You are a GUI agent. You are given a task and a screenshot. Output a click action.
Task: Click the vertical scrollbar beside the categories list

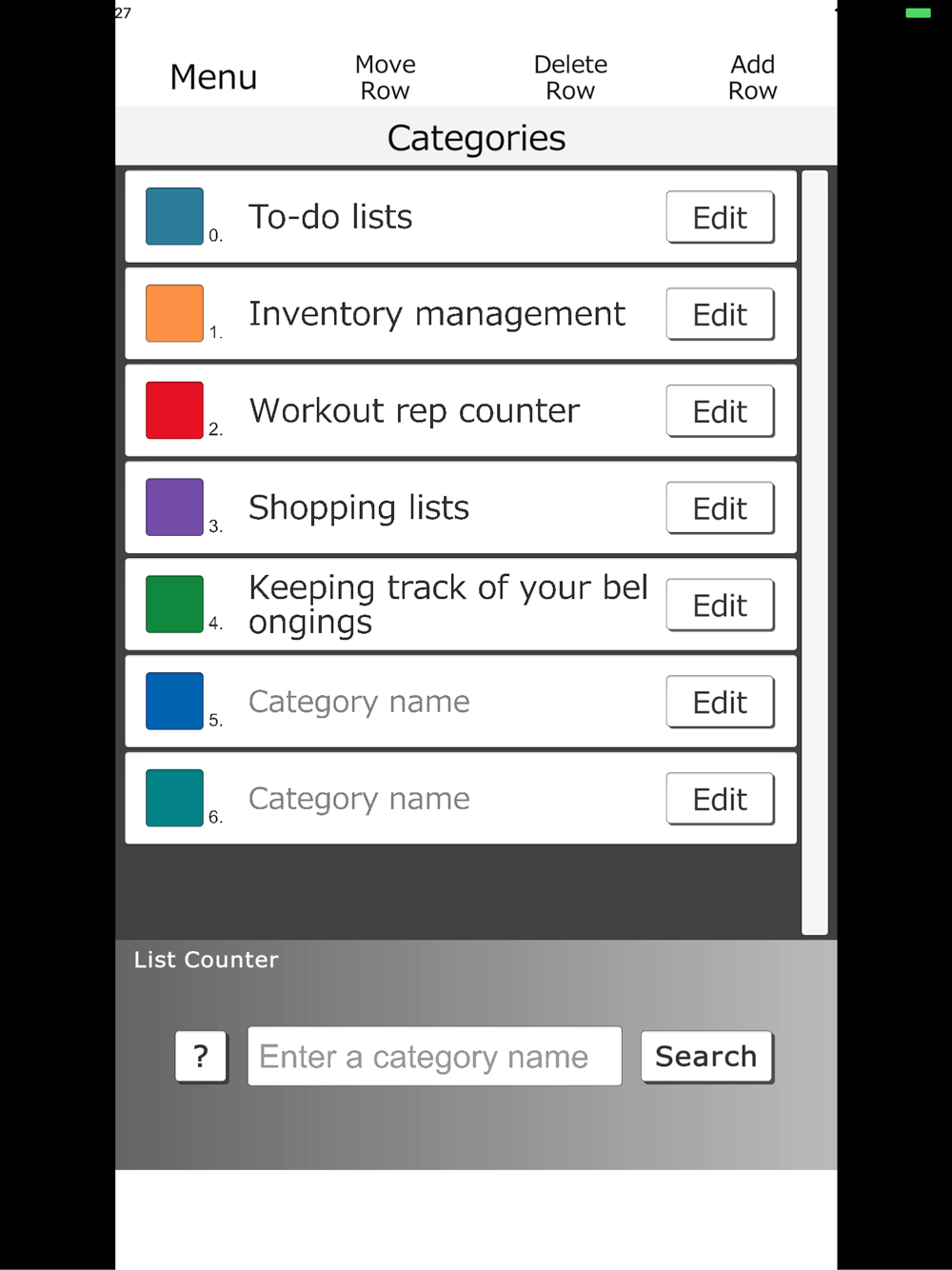point(815,552)
